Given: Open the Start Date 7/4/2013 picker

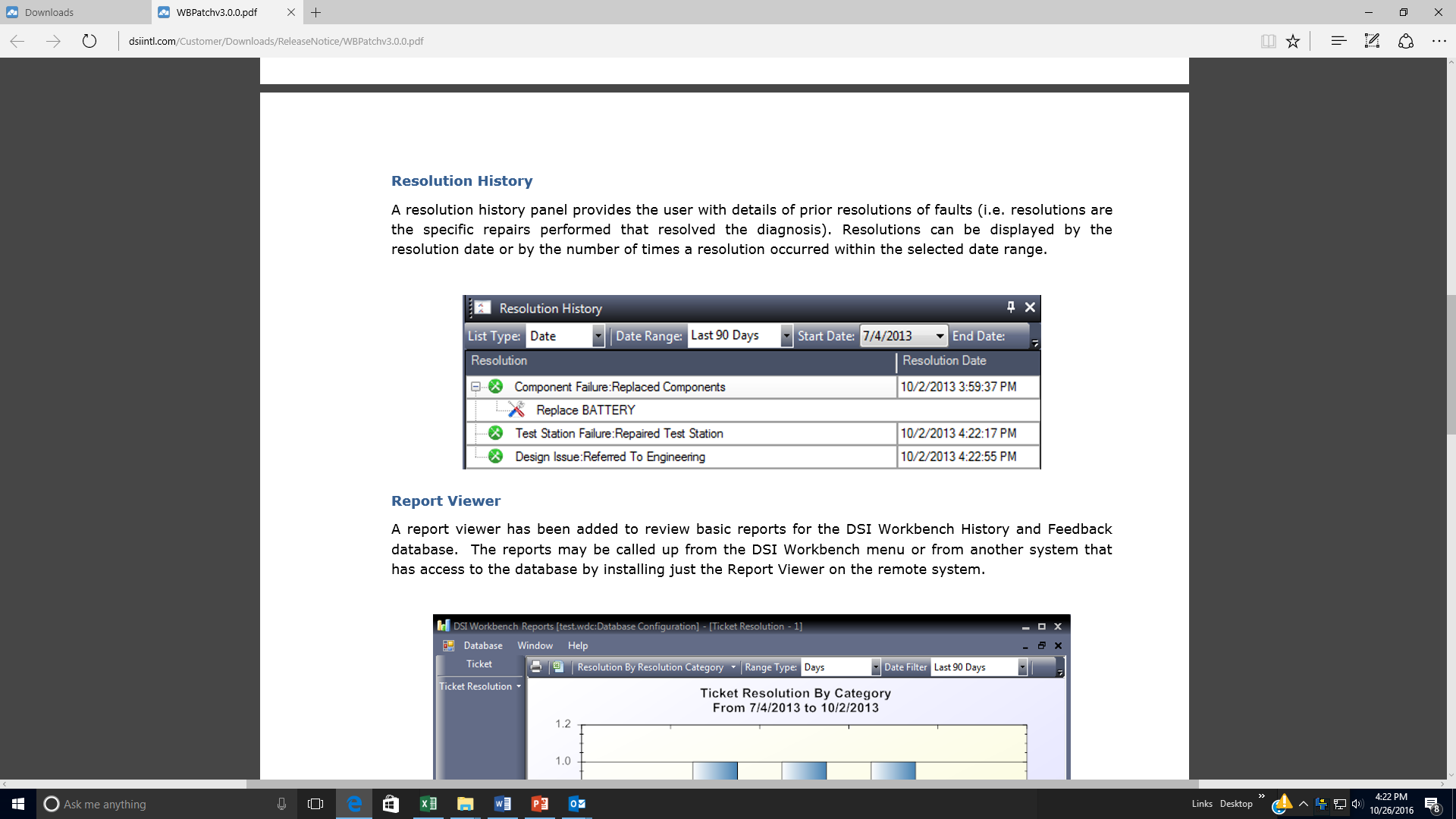Looking at the screenshot, I should pos(940,336).
